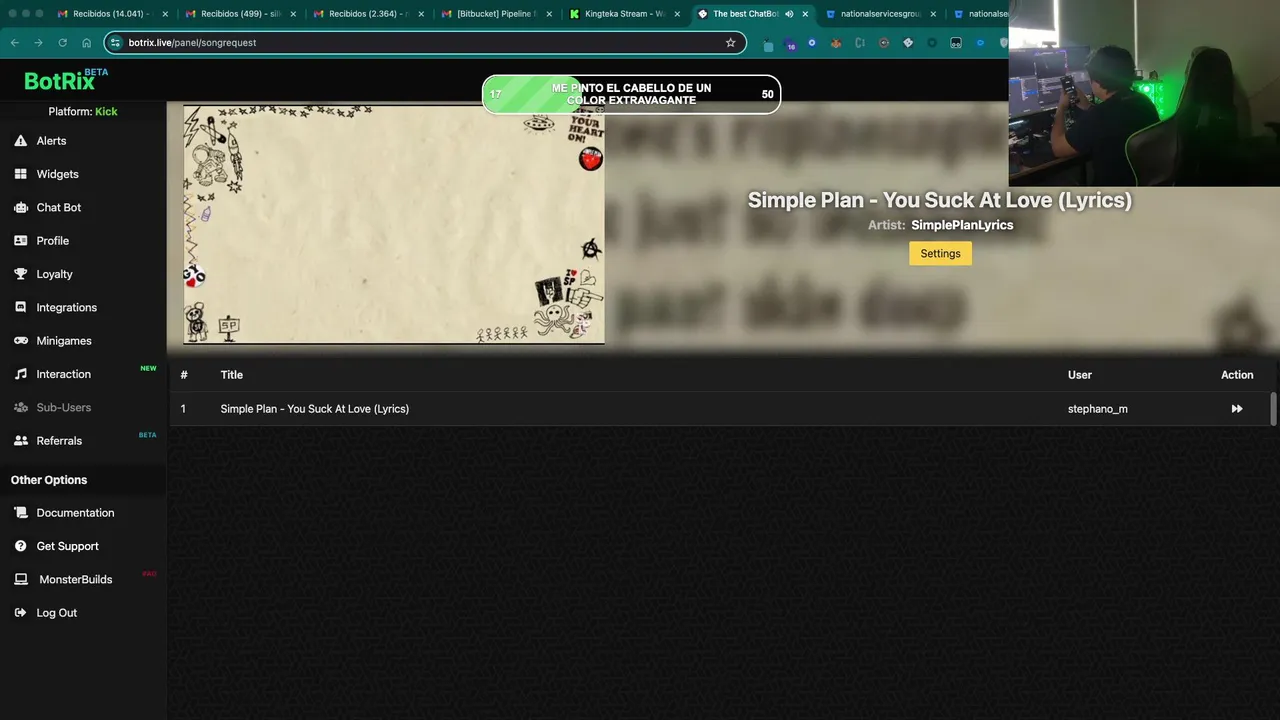Click the Integrations icon in sidebar
This screenshot has width=1280, height=720.
pyautogui.click(x=20, y=307)
